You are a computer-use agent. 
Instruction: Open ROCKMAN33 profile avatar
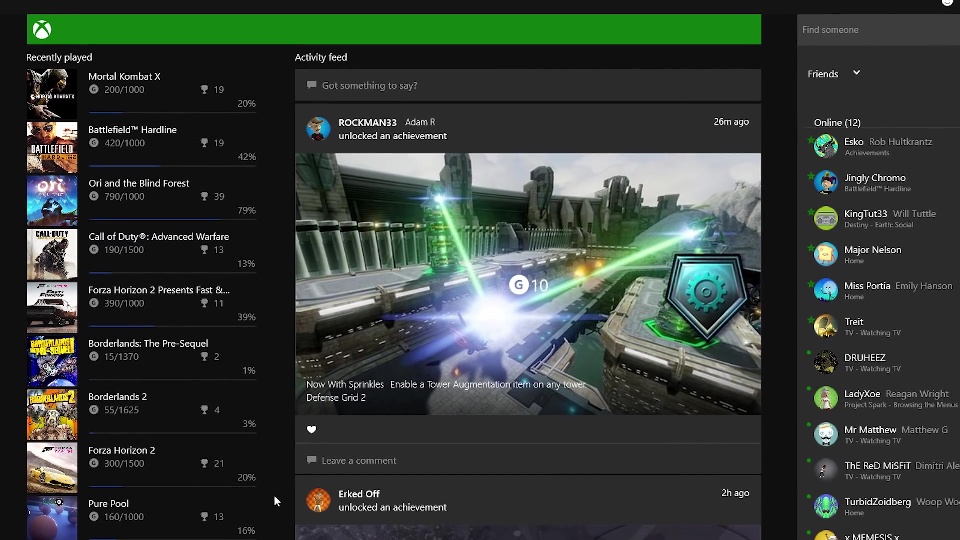318,129
